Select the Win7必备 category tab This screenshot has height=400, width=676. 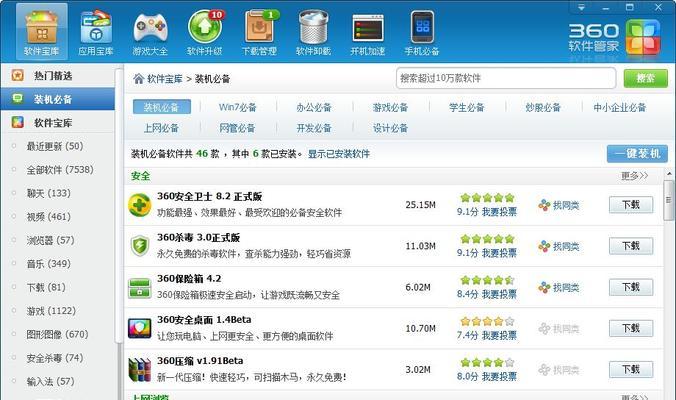tap(238, 107)
